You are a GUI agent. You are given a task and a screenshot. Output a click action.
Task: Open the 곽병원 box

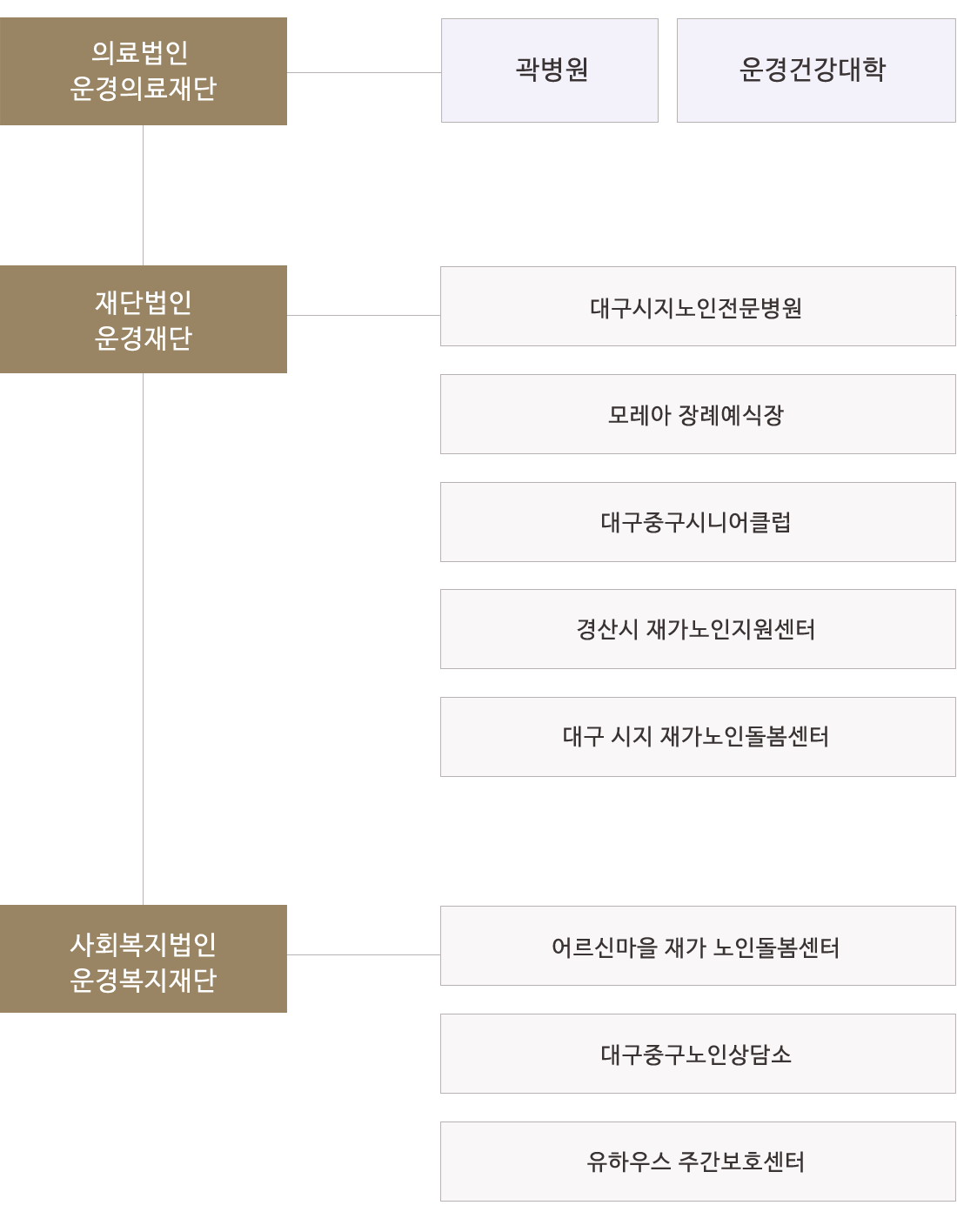[550, 70]
